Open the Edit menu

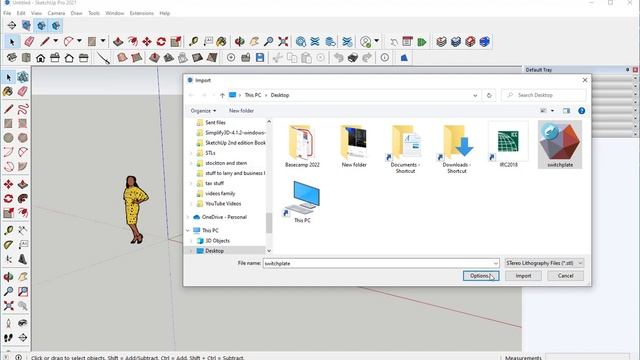pos(21,13)
